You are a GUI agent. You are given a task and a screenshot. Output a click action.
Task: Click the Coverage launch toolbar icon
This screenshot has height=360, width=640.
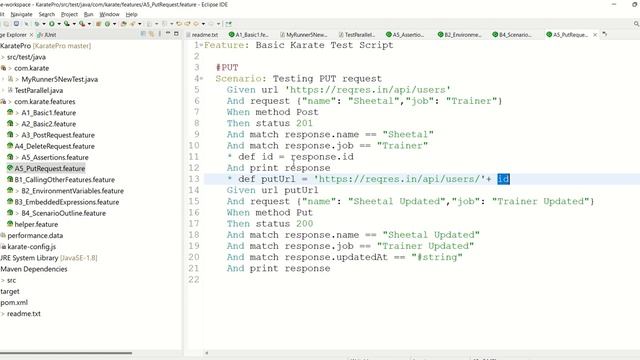tap(67, 24)
